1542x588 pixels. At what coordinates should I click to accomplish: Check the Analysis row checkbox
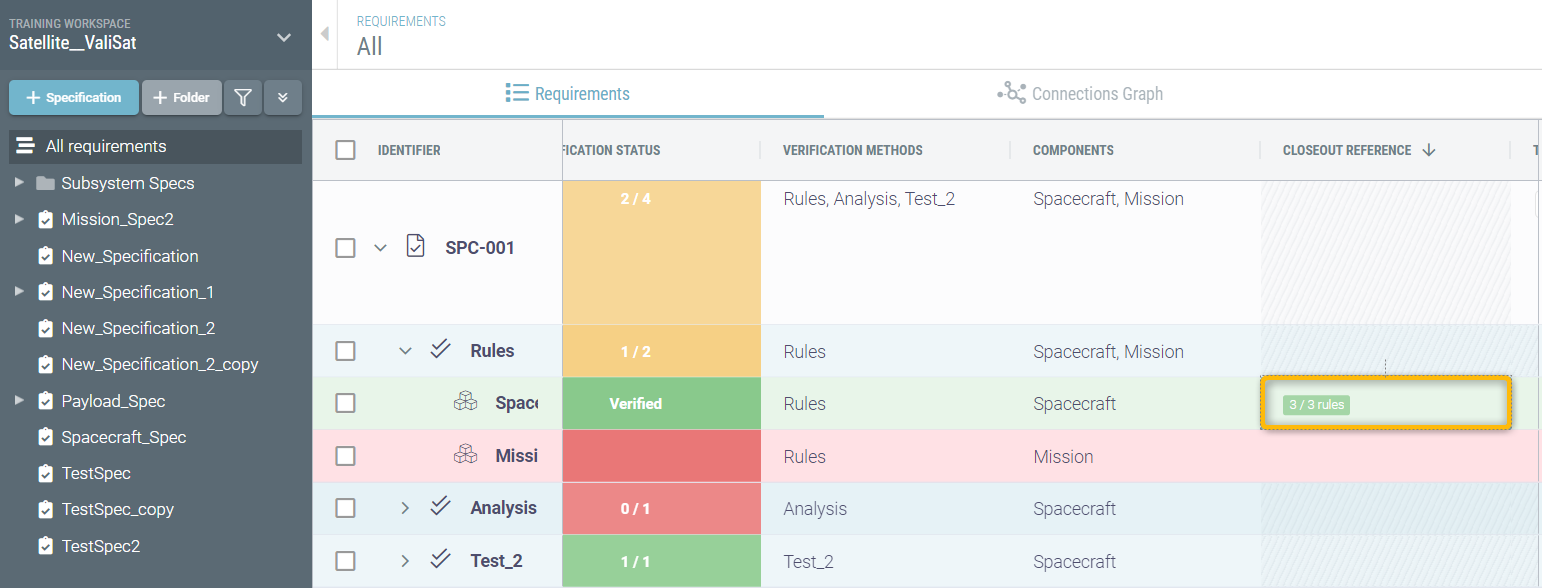click(x=345, y=508)
